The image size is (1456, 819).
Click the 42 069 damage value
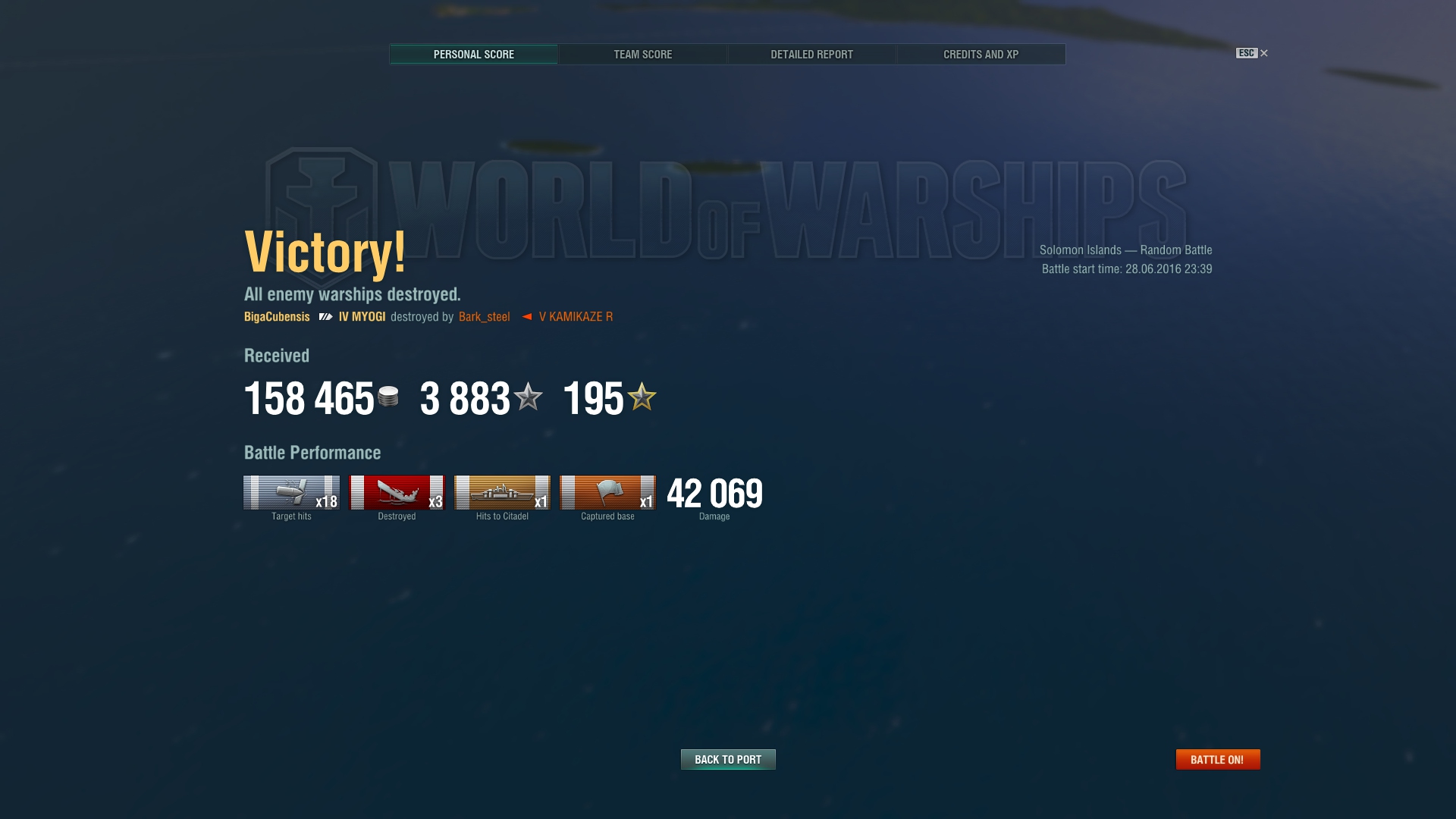715,494
